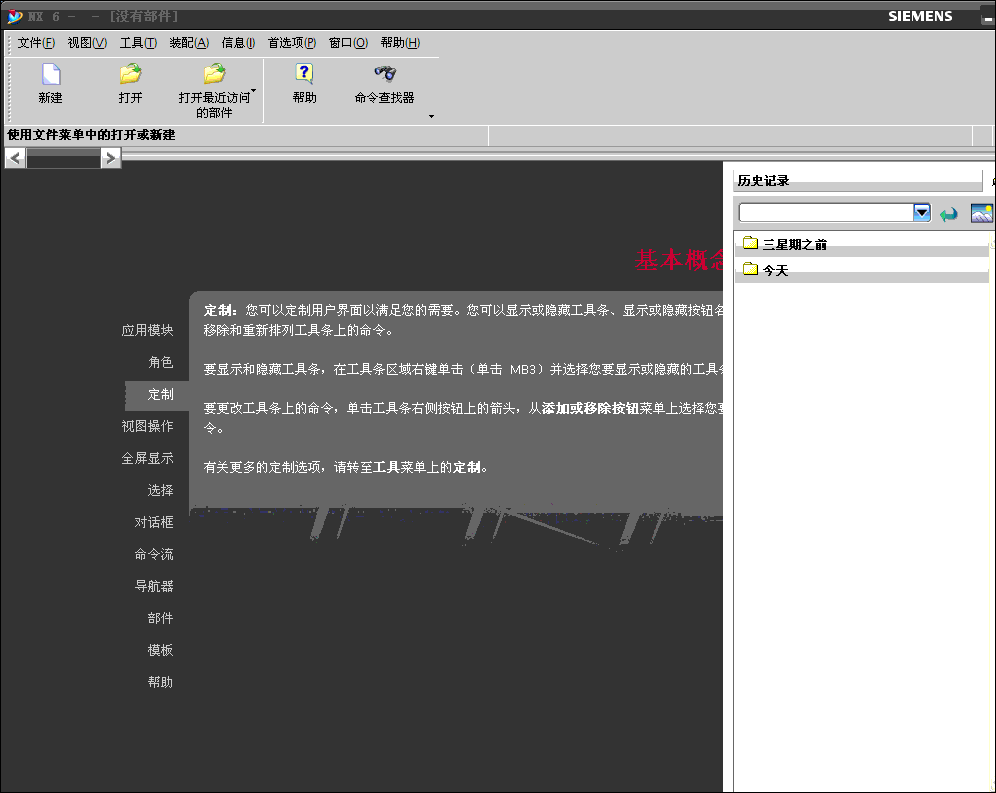Click the toolbar grip handle beside 文件

pyautogui.click(x=9, y=43)
